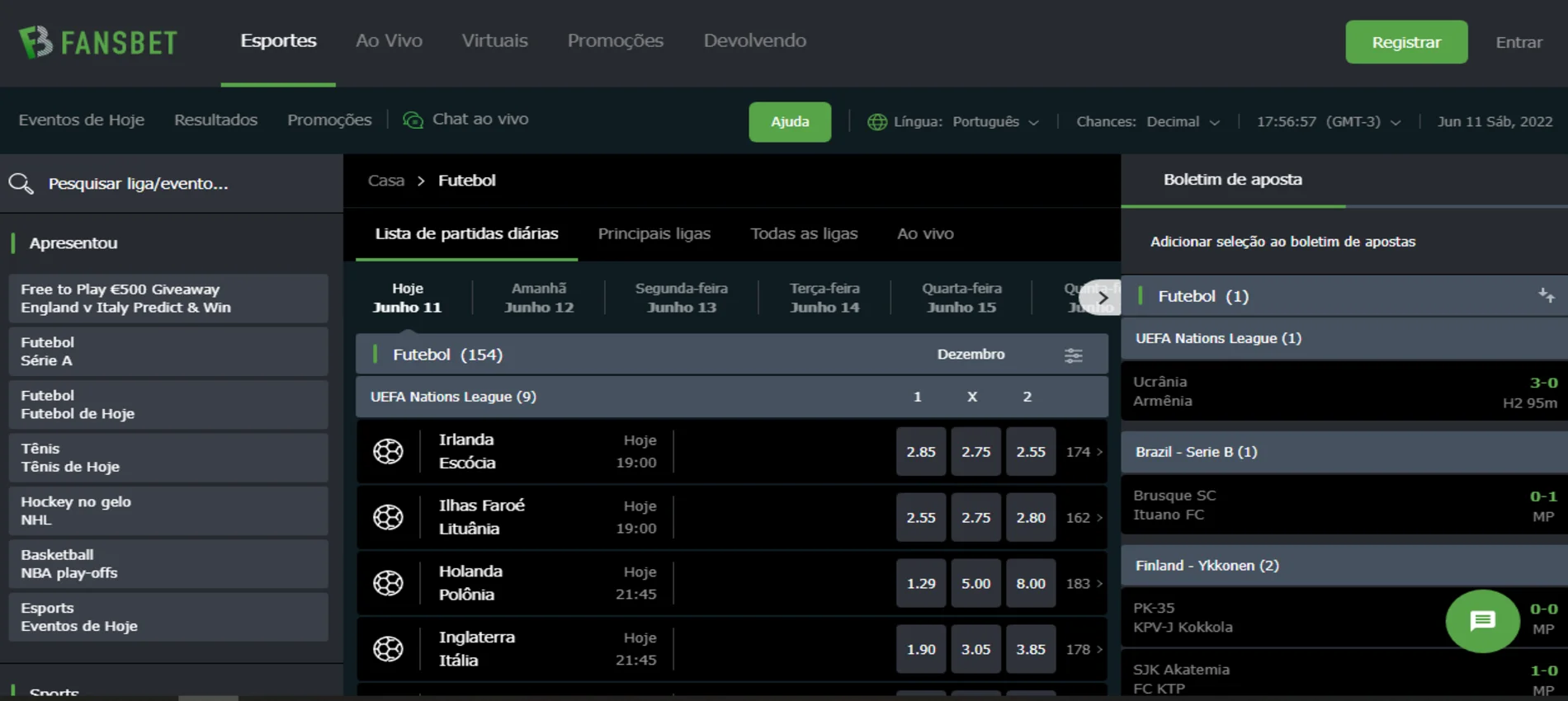Collapse Brazil - Serie B (1) live section

click(x=1344, y=452)
